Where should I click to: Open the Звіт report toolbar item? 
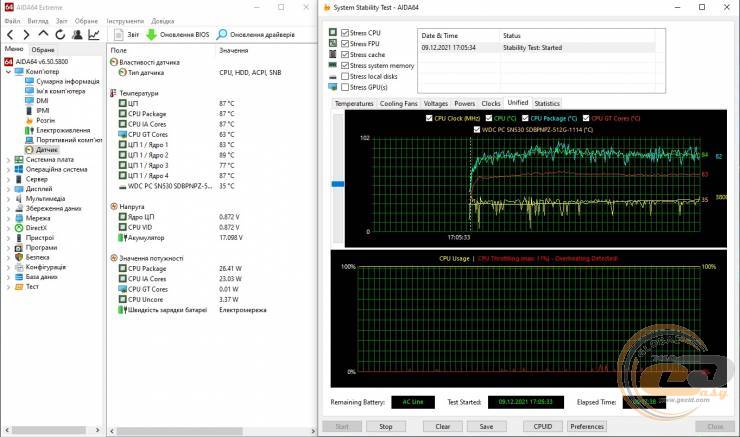tap(126, 34)
